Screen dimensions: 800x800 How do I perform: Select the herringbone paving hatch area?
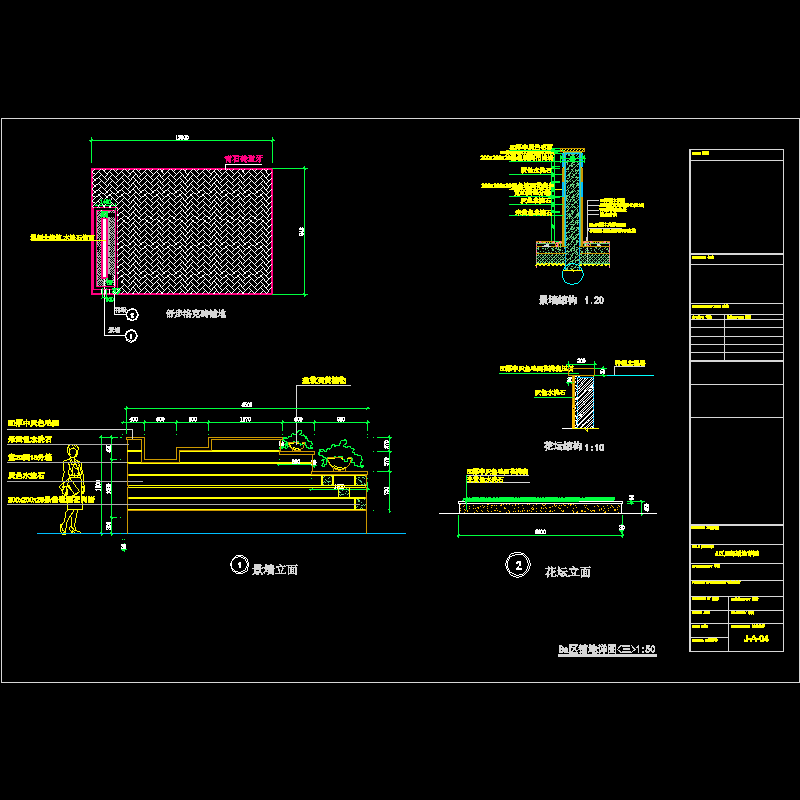[194, 231]
